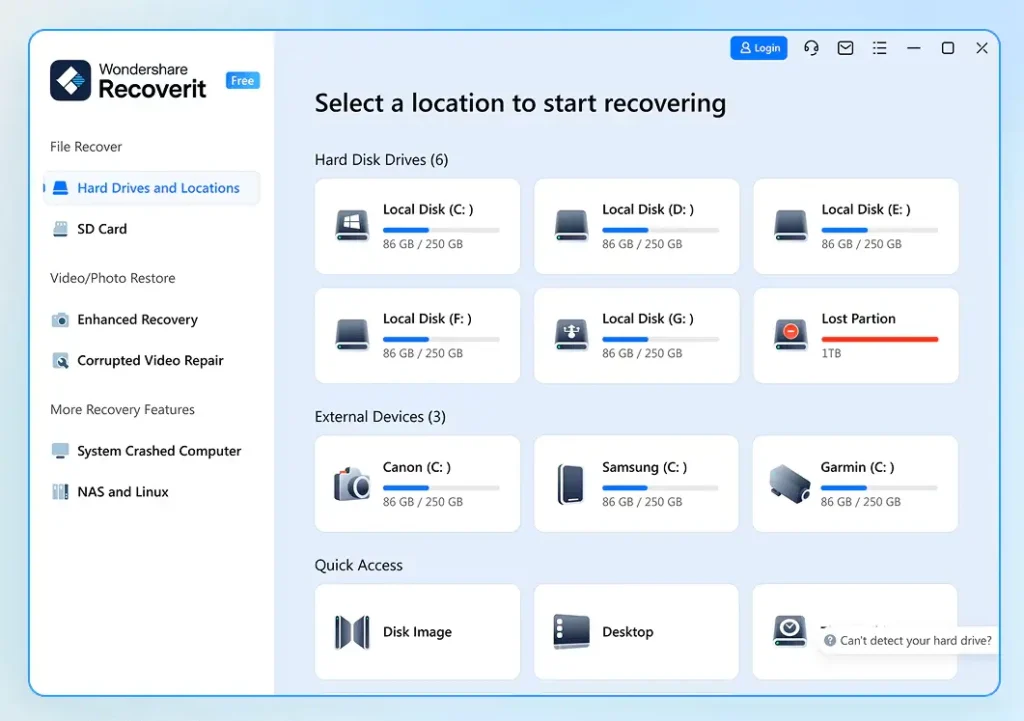Send feedback via the envelope icon

845,47
